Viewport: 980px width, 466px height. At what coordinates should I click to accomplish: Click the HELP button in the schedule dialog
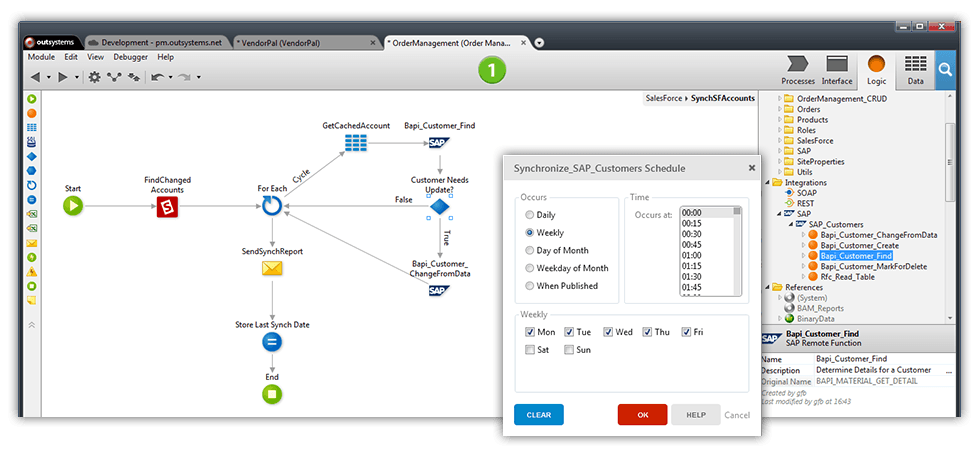pyautogui.click(x=696, y=415)
